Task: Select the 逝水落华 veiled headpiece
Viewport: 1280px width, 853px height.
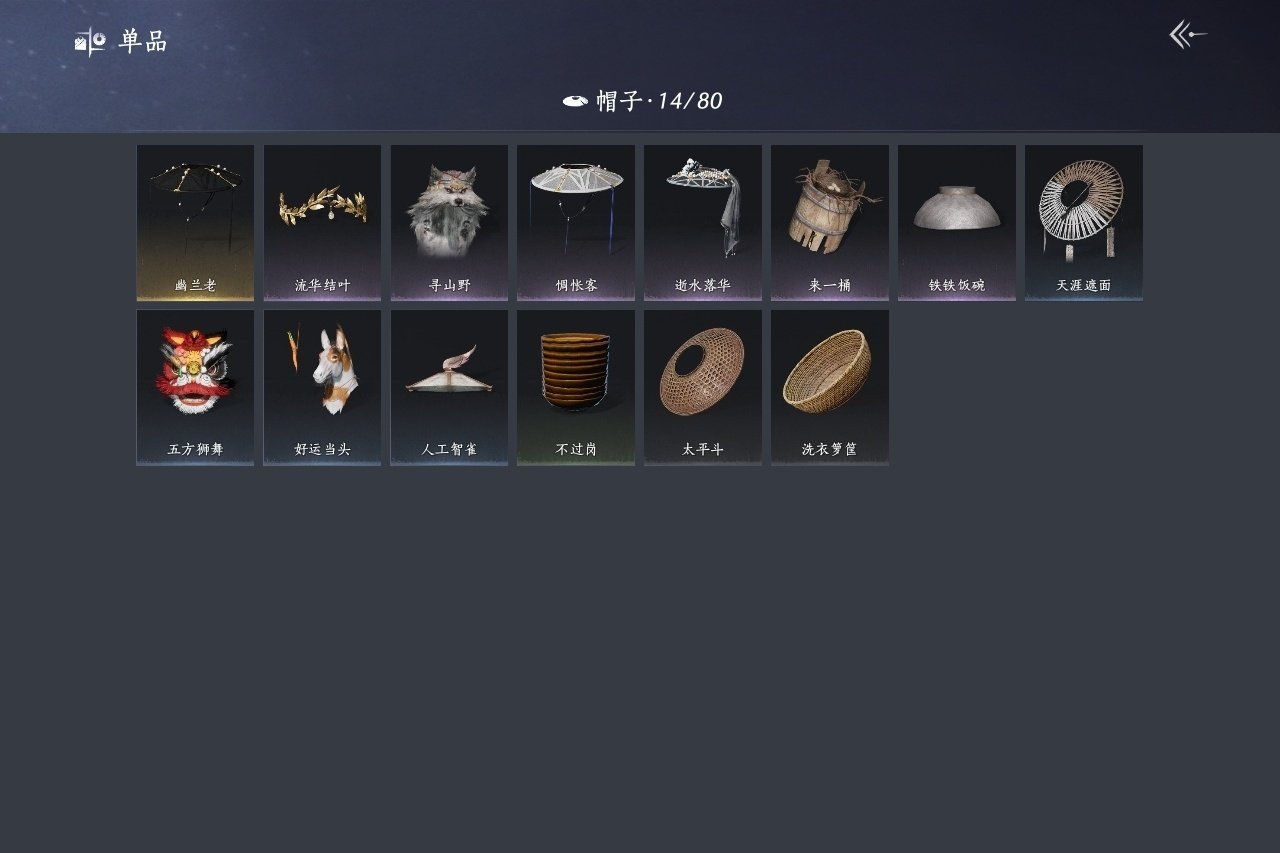Action: tap(703, 223)
